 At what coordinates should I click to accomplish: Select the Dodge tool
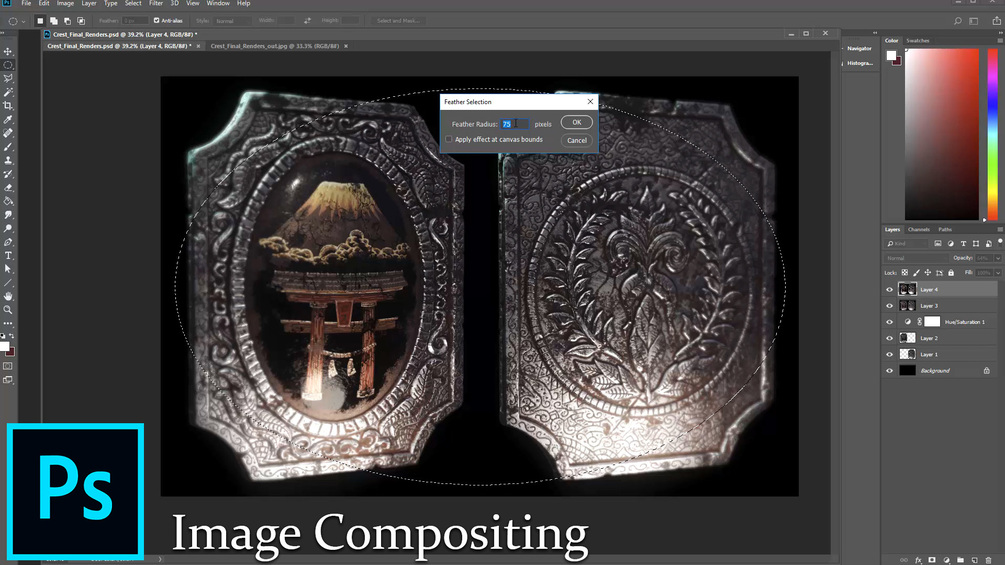8,229
